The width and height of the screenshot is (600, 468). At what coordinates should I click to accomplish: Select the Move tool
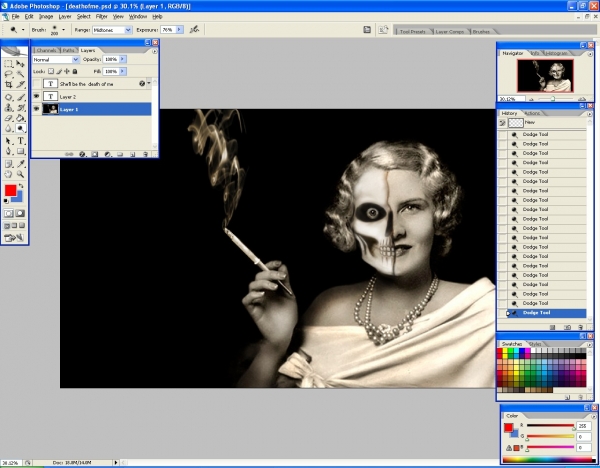(x=20, y=64)
